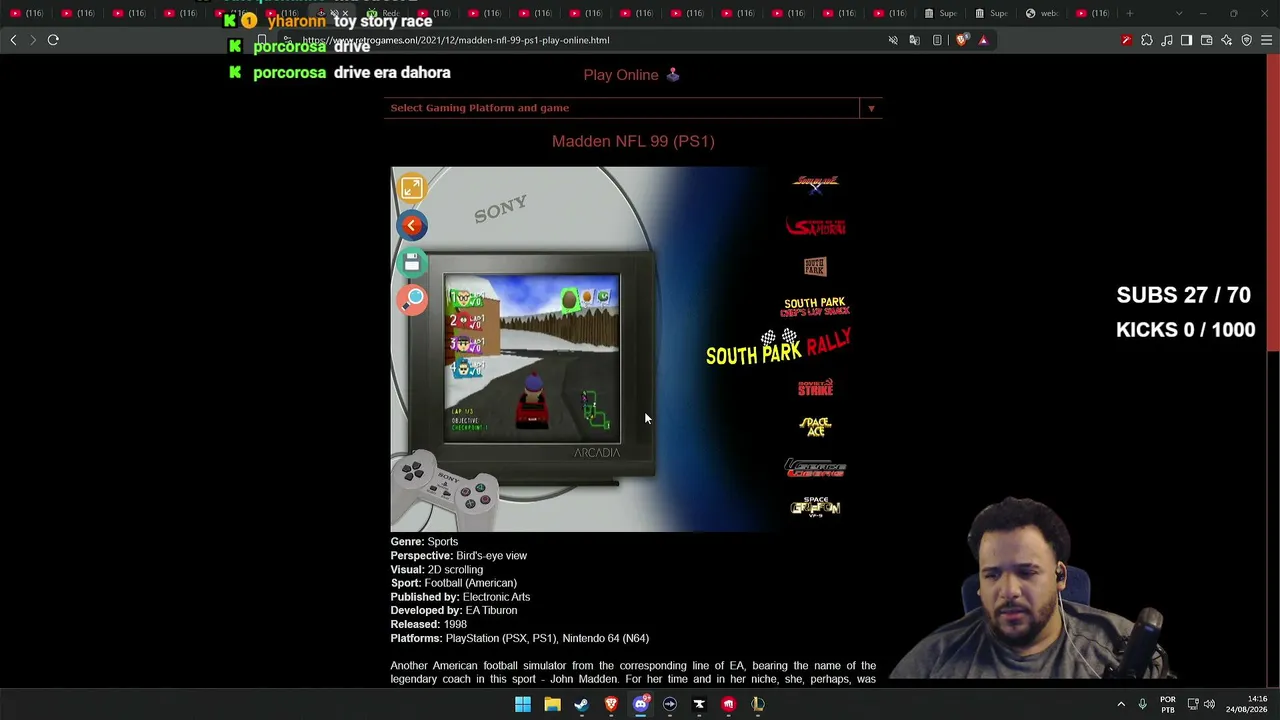Open Brave Rewards triangle icon
Image resolution: width=1280 pixels, height=720 pixels.
point(983,40)
